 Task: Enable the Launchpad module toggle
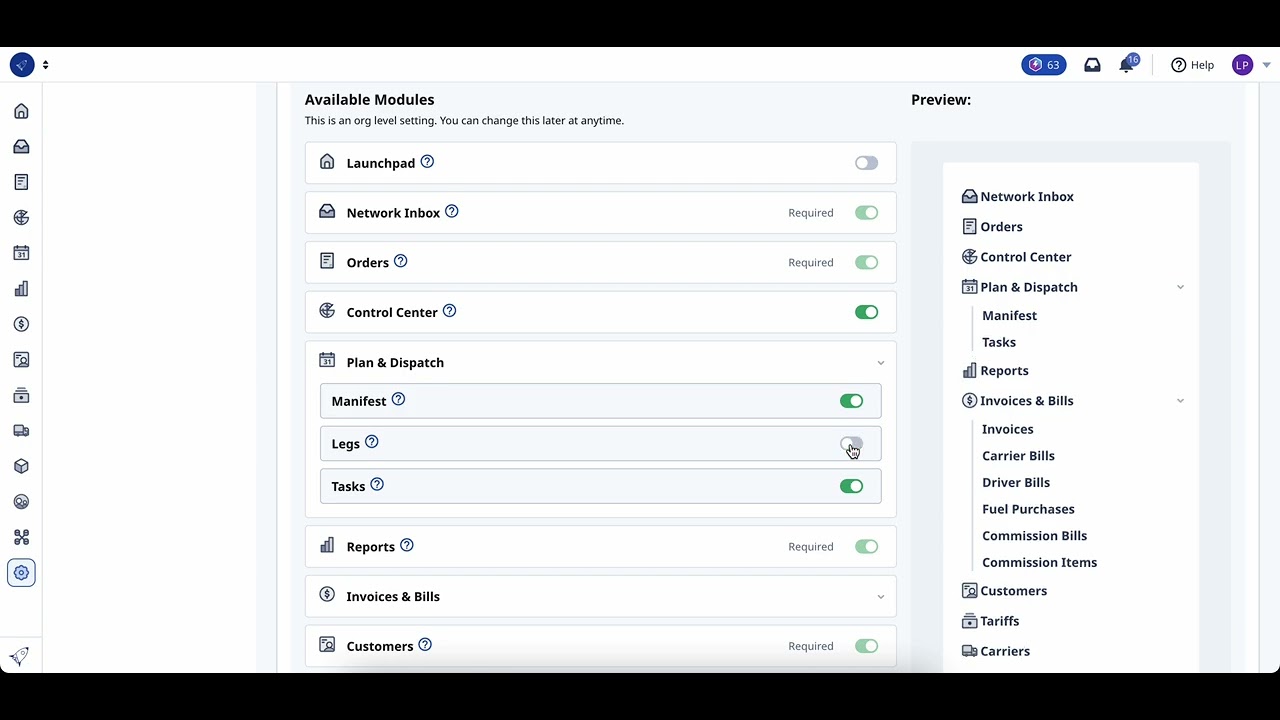(x=866, y=163)
